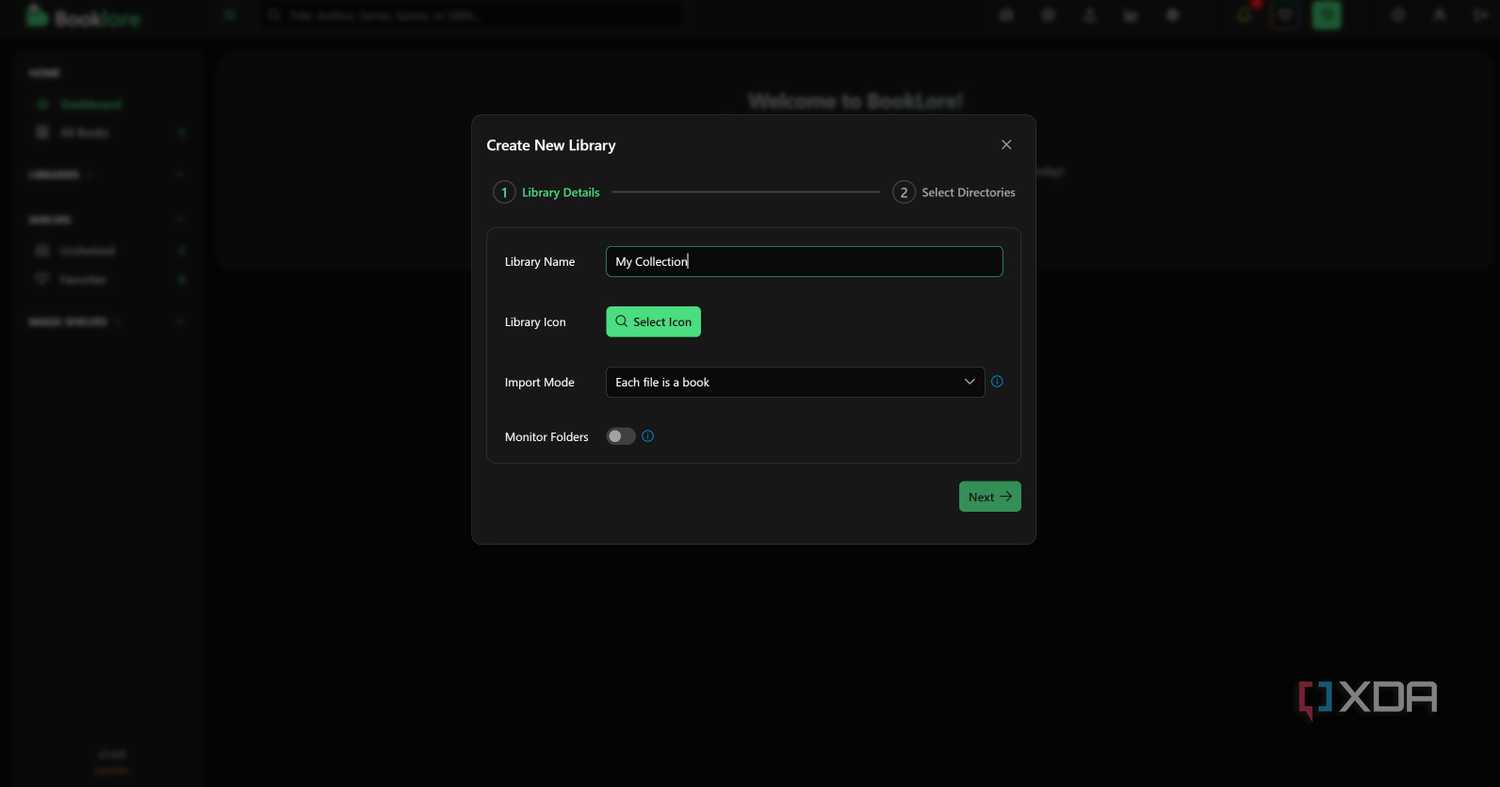Go to step 2 Select Directories
1500x787 pixels.
point(954,192)
